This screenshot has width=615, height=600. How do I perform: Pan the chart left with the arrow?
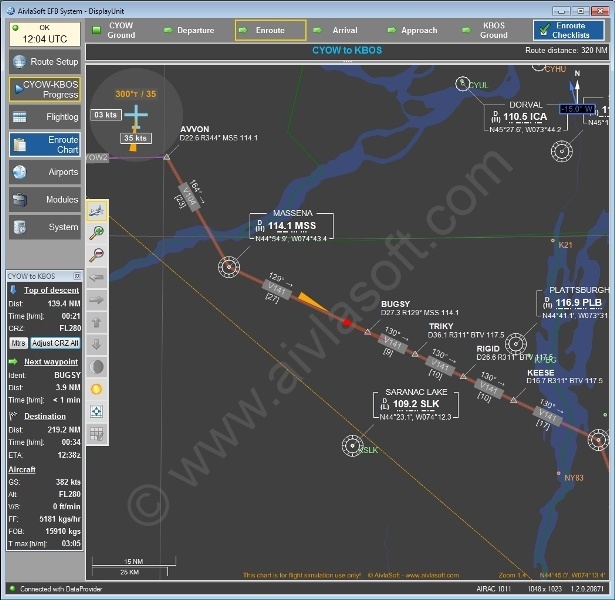pos(96,278)
